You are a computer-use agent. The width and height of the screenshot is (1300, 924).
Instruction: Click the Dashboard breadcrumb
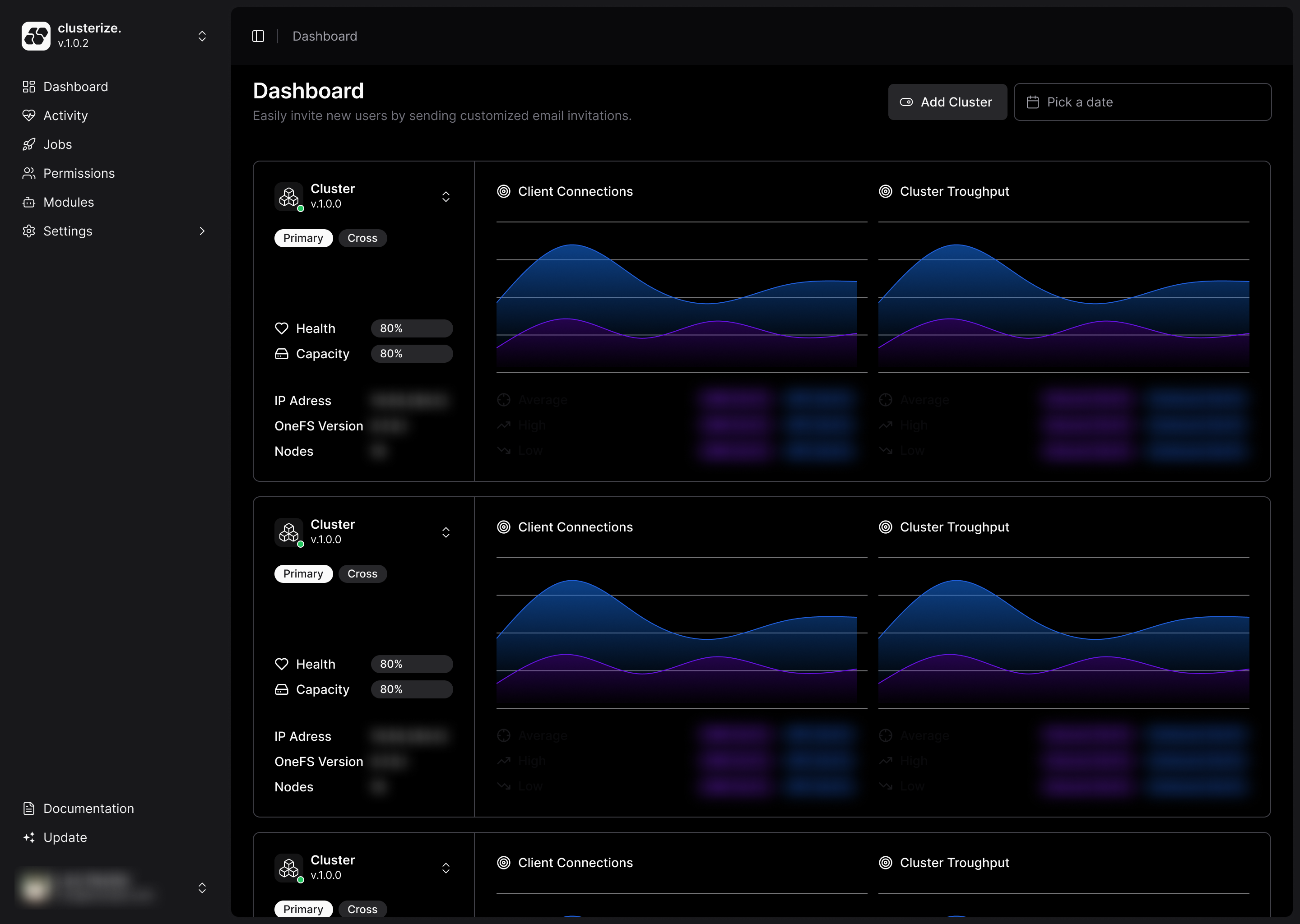pos(325,36)
